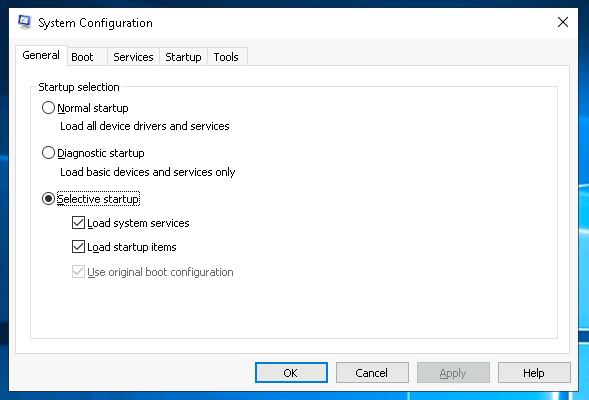
Task: Click the Load system services label text
Action: pyautogui.click(x=138, y=223)
